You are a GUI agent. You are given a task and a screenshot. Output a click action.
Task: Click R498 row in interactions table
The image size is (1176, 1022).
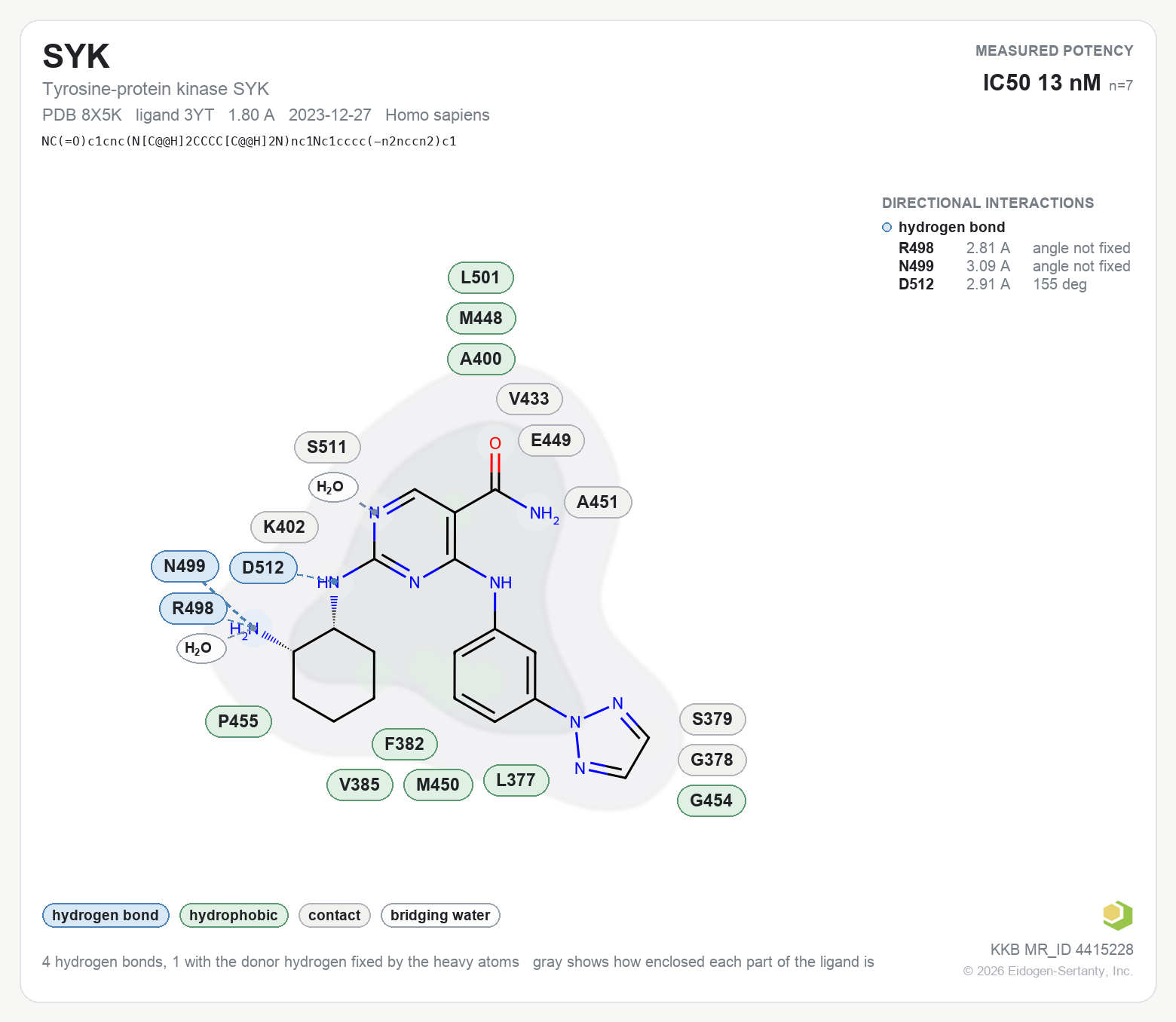[x=1015, y=248]
